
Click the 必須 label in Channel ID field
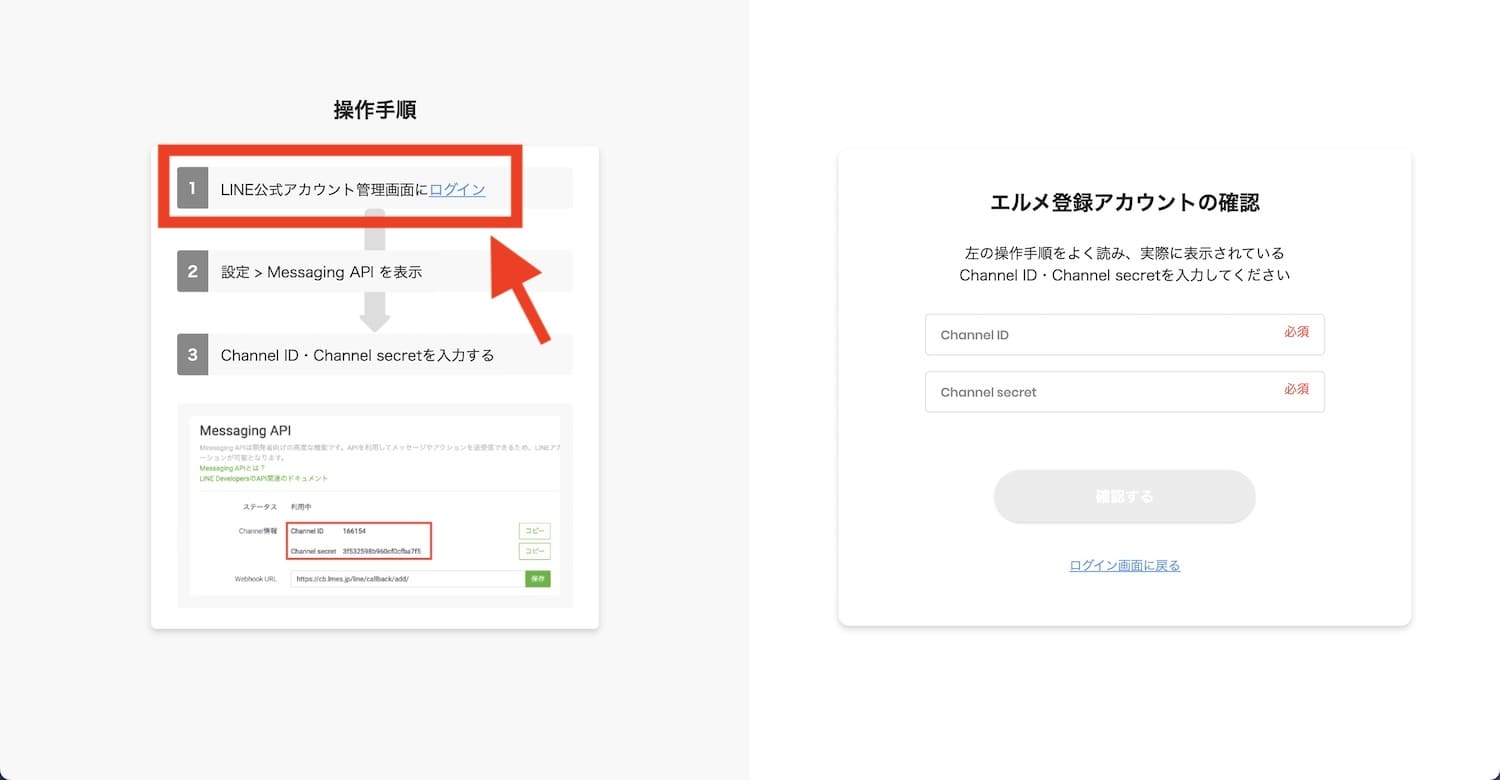pos(1297,332)
